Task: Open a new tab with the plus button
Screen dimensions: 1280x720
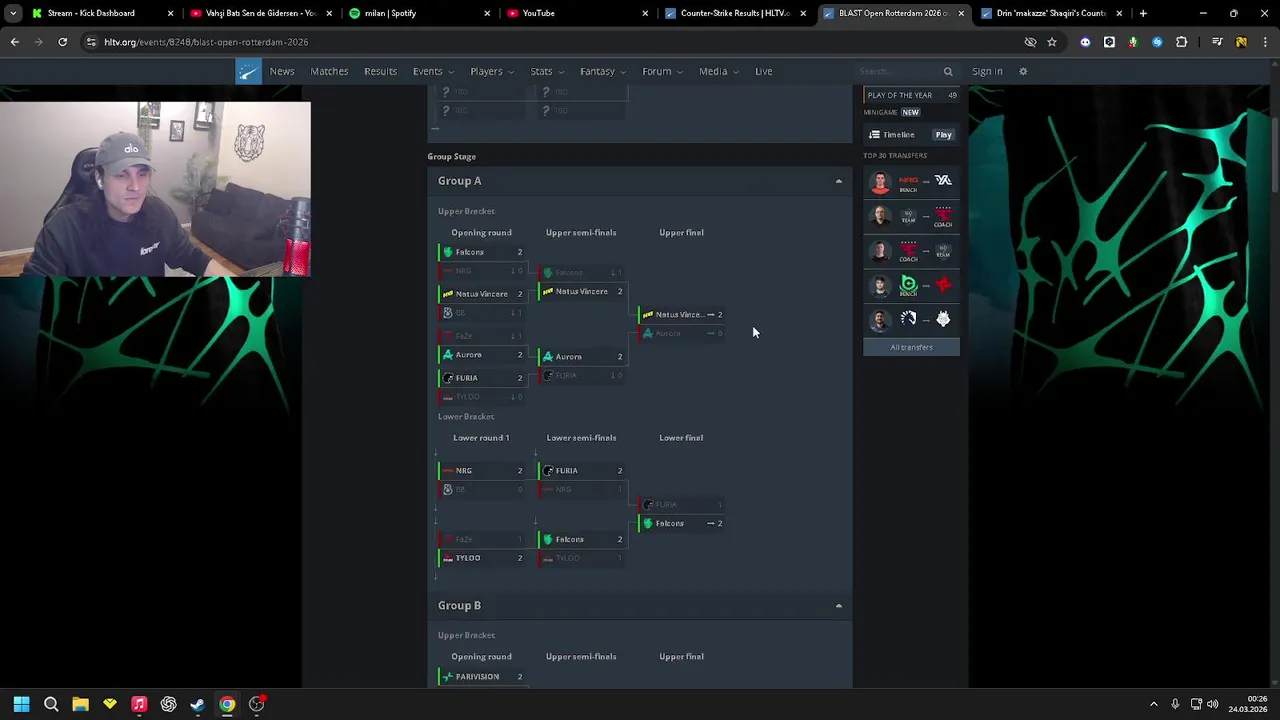Action: (1143, 13)
